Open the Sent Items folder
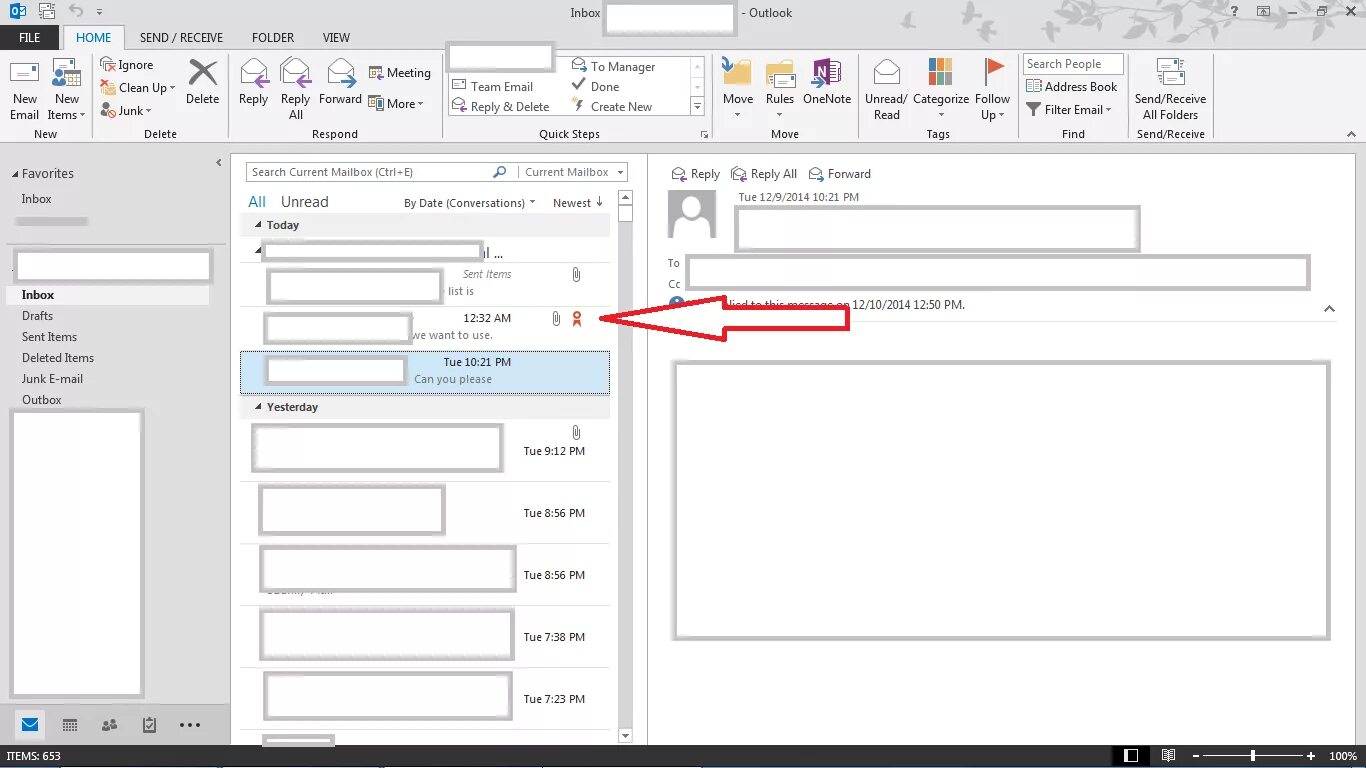Screen dimensions: 1366x768 click(x=49, y=337)
